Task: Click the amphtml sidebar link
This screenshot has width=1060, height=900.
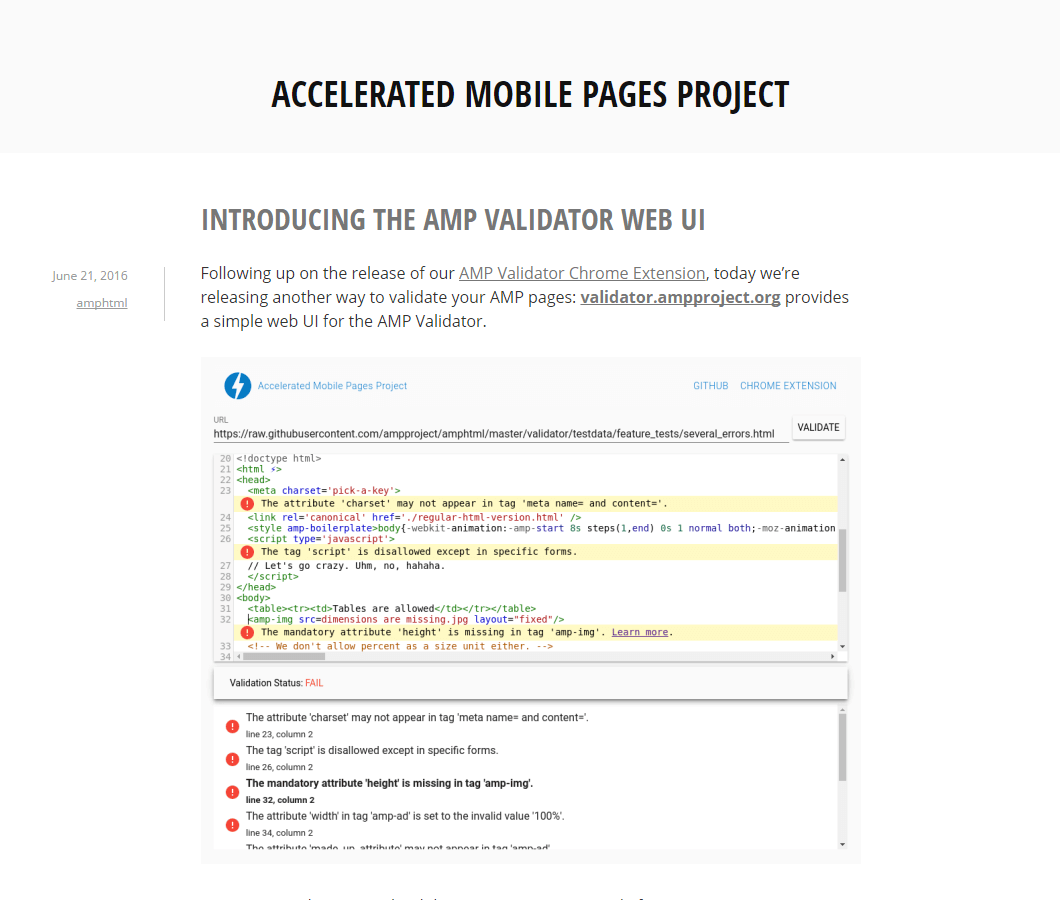Action: (x=101, y=303)
